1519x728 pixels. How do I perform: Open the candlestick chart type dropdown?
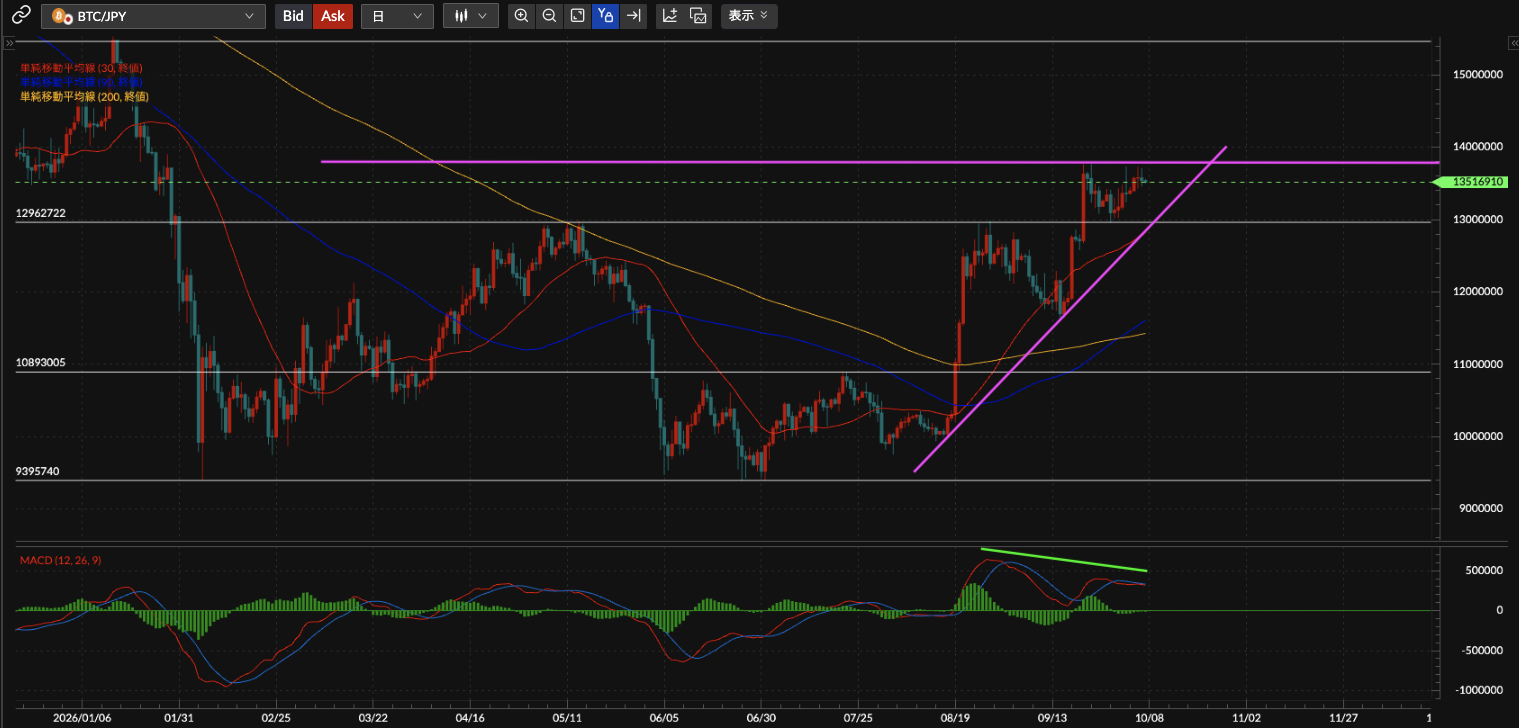(x=471, y=16)
